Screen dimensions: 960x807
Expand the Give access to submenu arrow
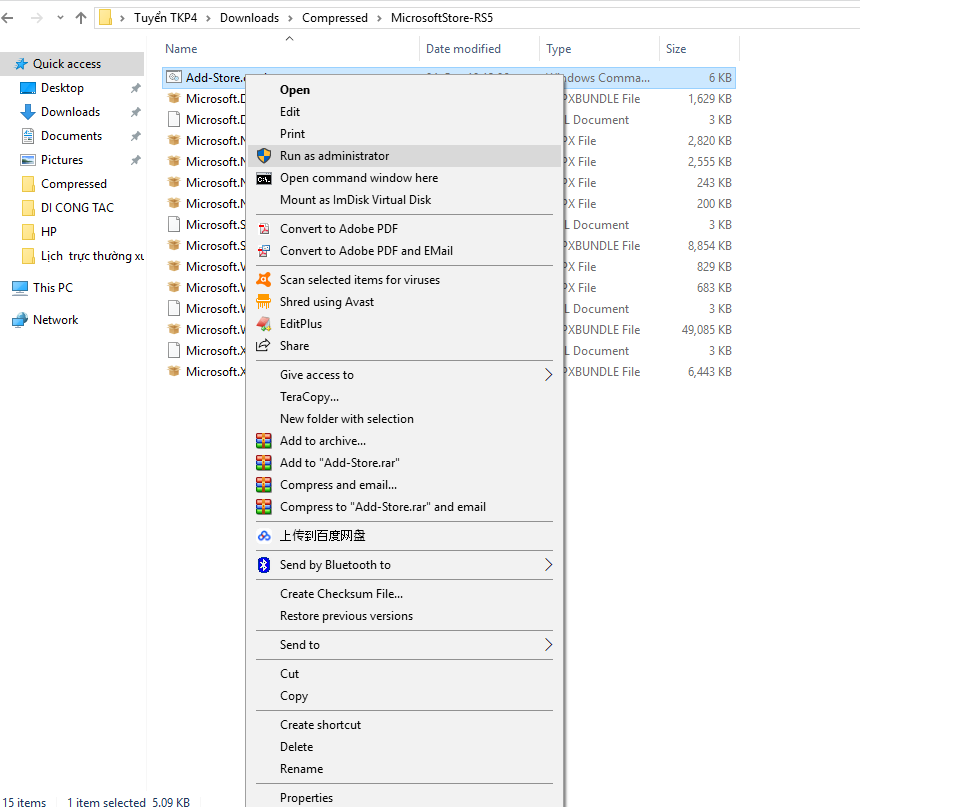tap(548, 375)
